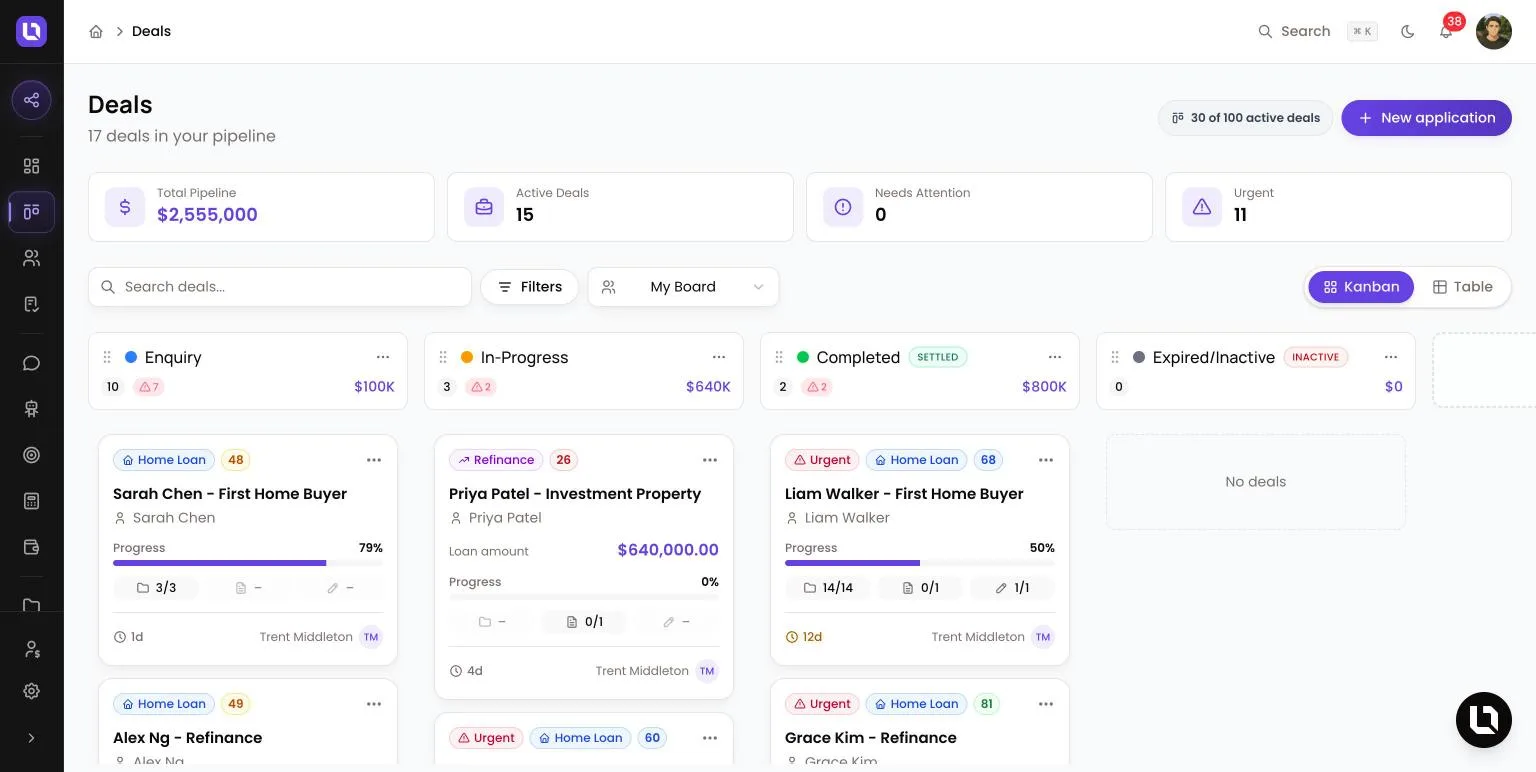
Task: Click the Search deals input field
Action: pos(280,287)
